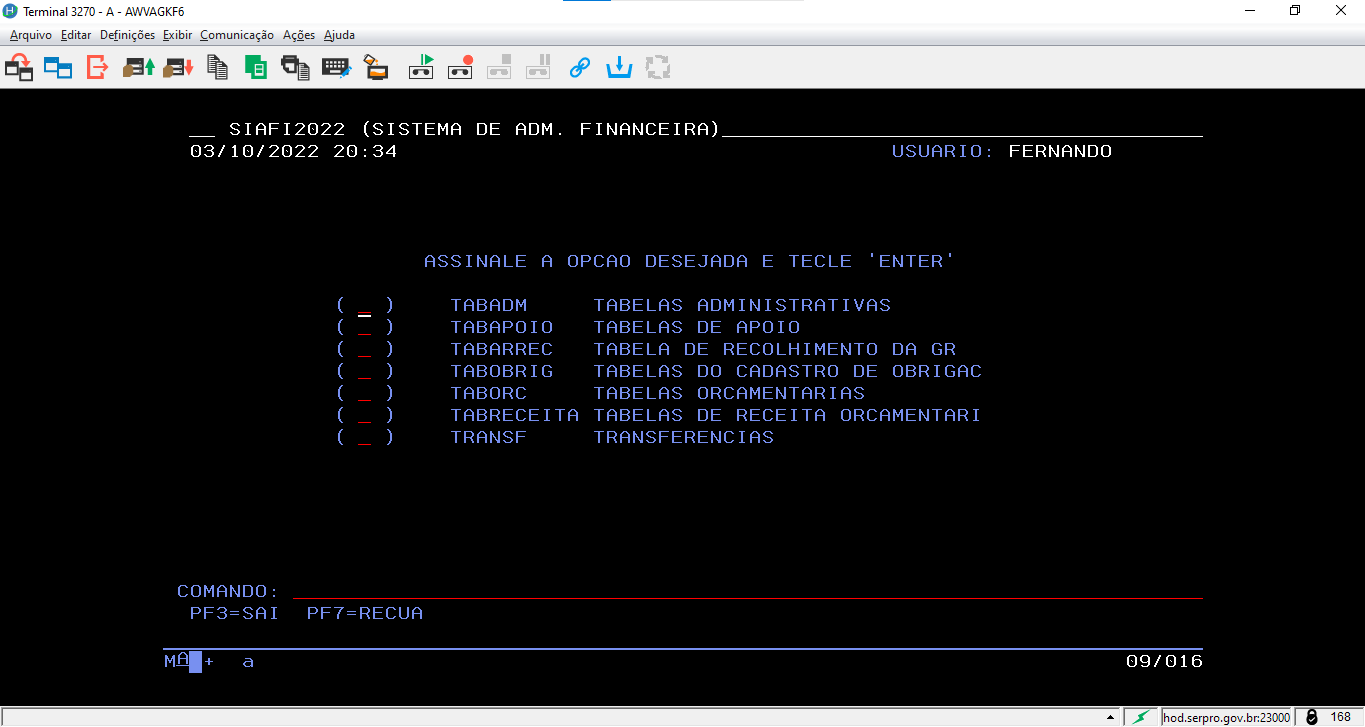Viewport: 1365px width, 727px height.
Task: Click the red disconnect/exit arrow icon
Action: [97, 68]
